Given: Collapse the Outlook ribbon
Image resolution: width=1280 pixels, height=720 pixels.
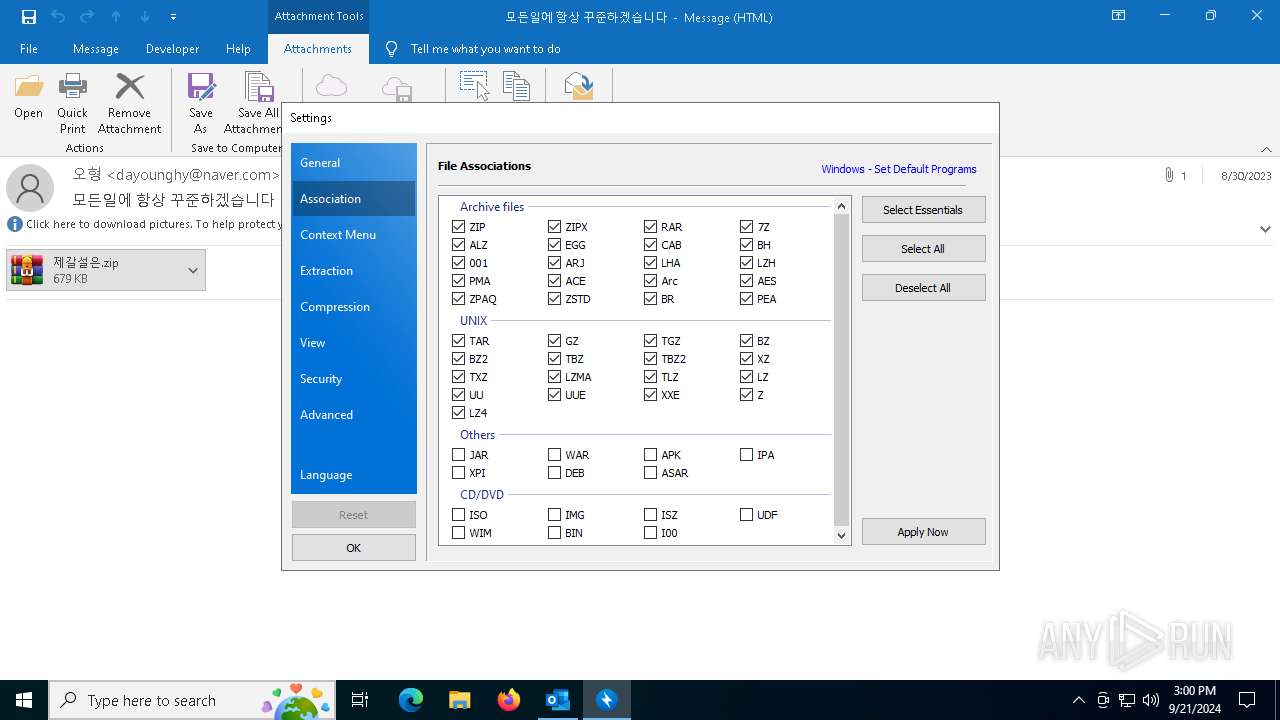Looking at the screenshot, I should (x=1266, y=149).
